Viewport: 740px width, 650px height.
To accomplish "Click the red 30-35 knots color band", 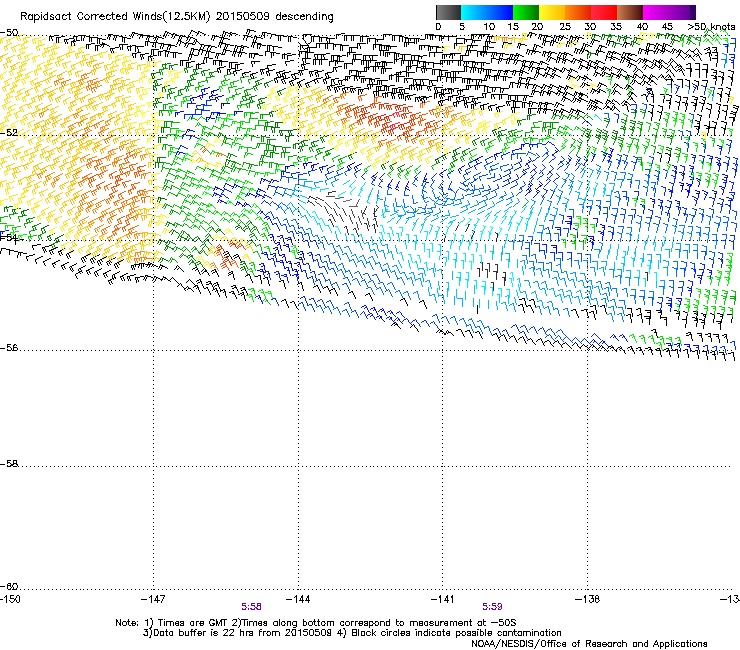I will click(x=604, y=12).
